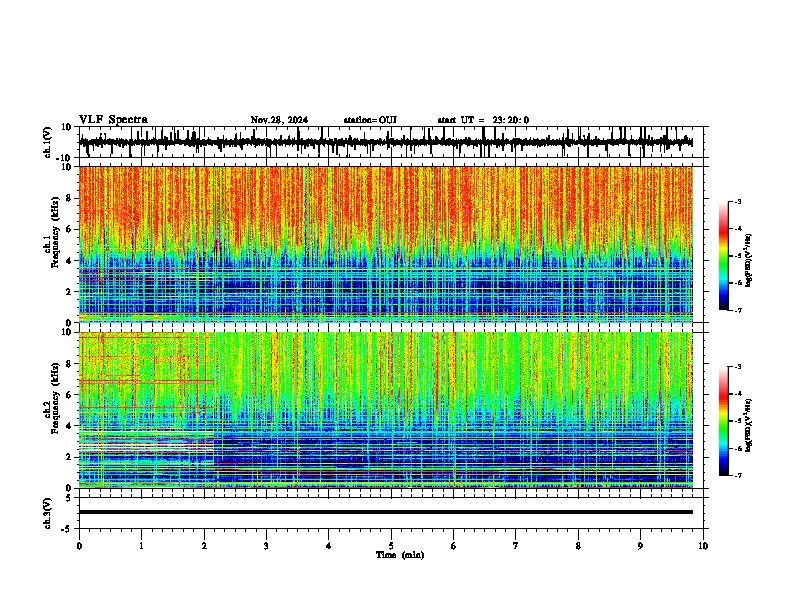792x612 pixels.
Task: Click the "-7" tick on ch.1 color bar
Action: (x=738, y=310)
